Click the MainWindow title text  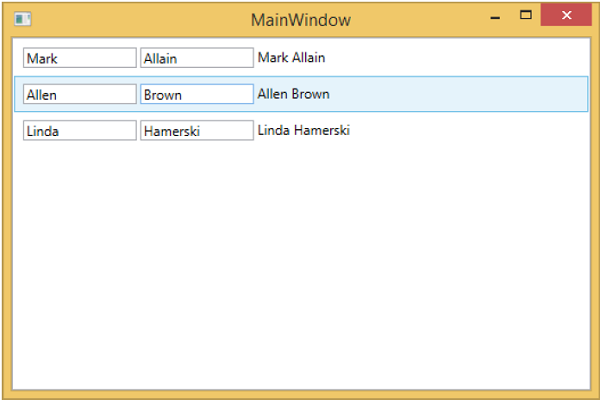300,19
